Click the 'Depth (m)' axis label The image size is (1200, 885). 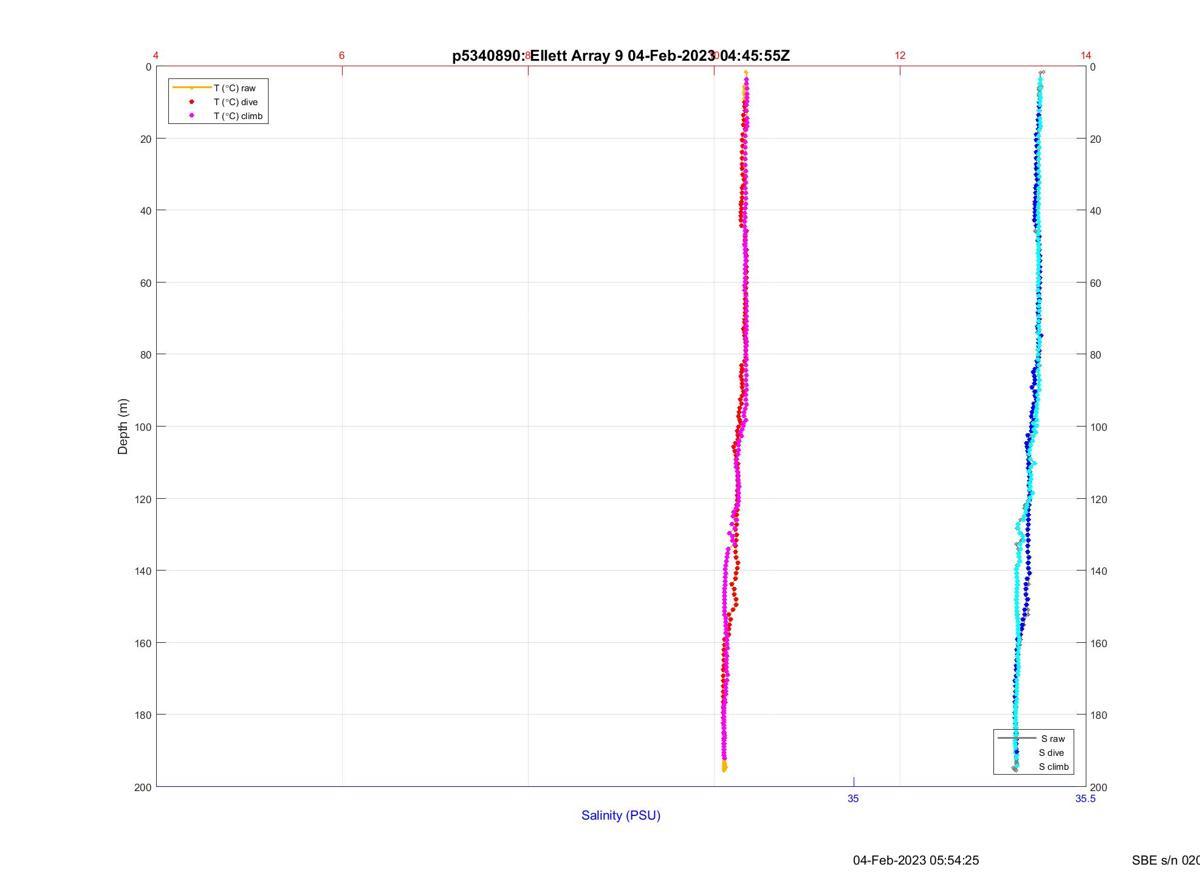pos(123,426)
